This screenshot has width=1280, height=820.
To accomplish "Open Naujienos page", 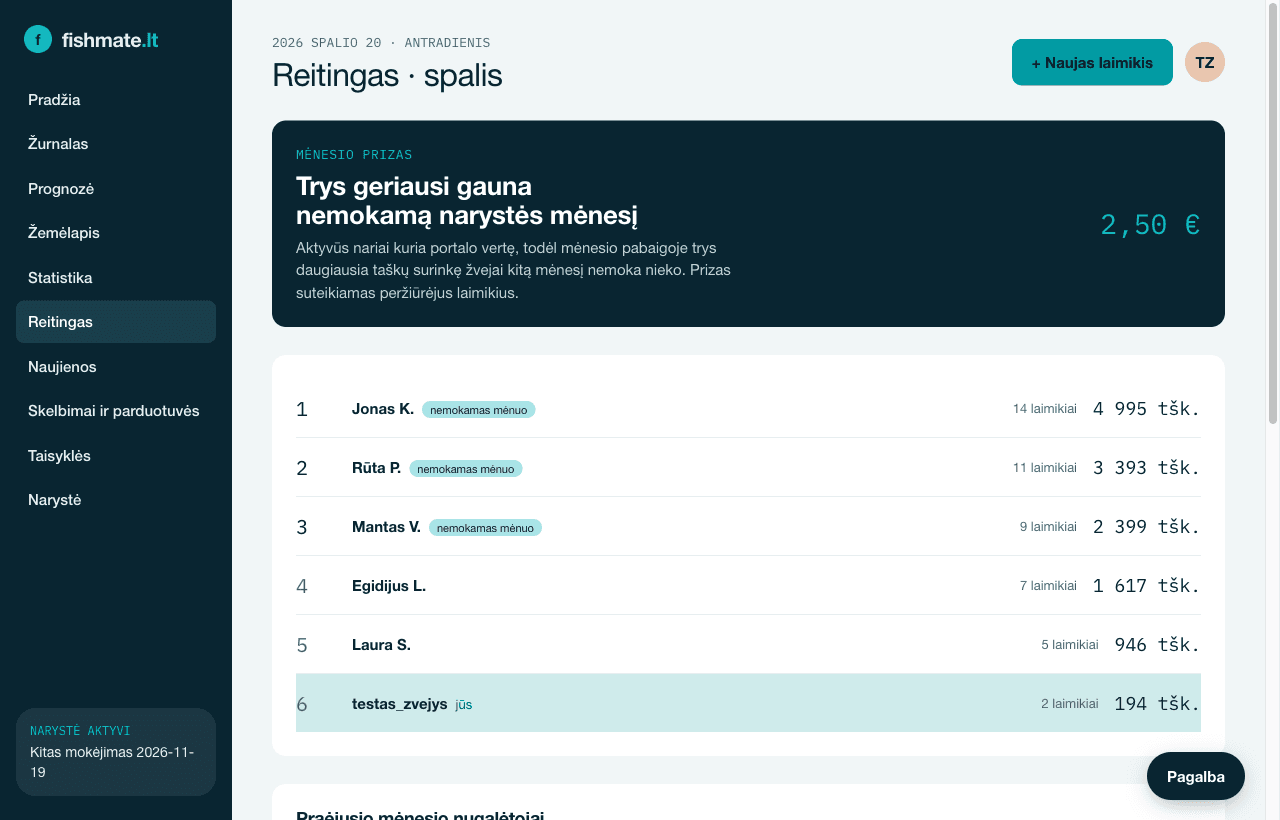I will [x=116, y=367].
